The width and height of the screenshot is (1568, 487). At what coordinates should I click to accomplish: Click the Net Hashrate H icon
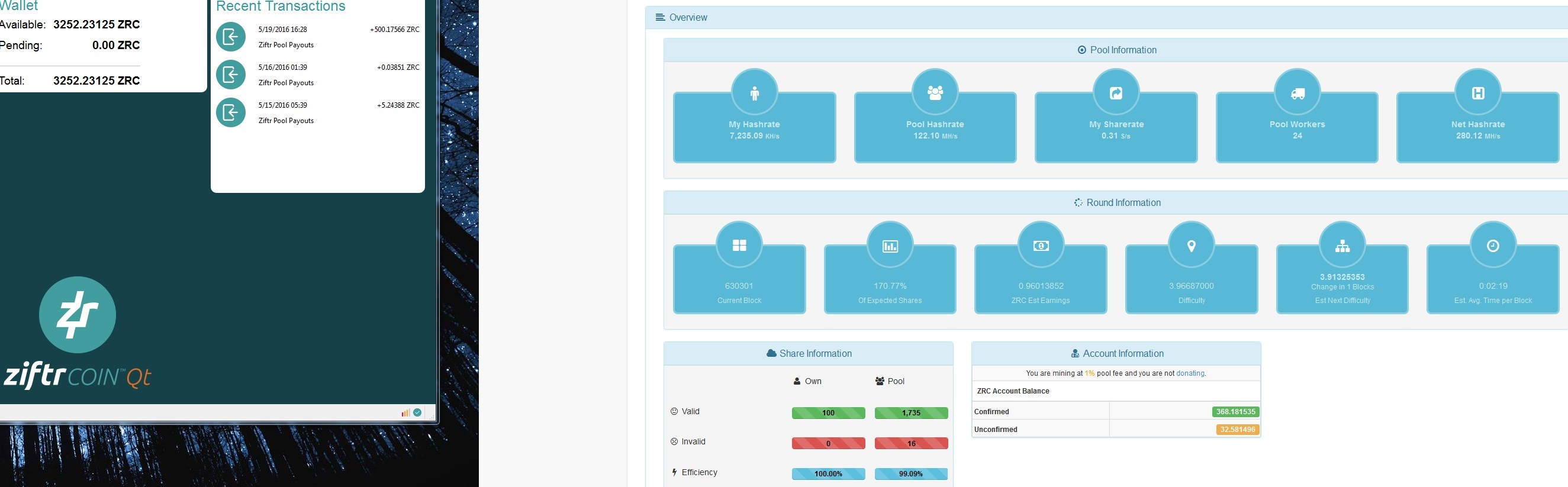pos(1478,93)
